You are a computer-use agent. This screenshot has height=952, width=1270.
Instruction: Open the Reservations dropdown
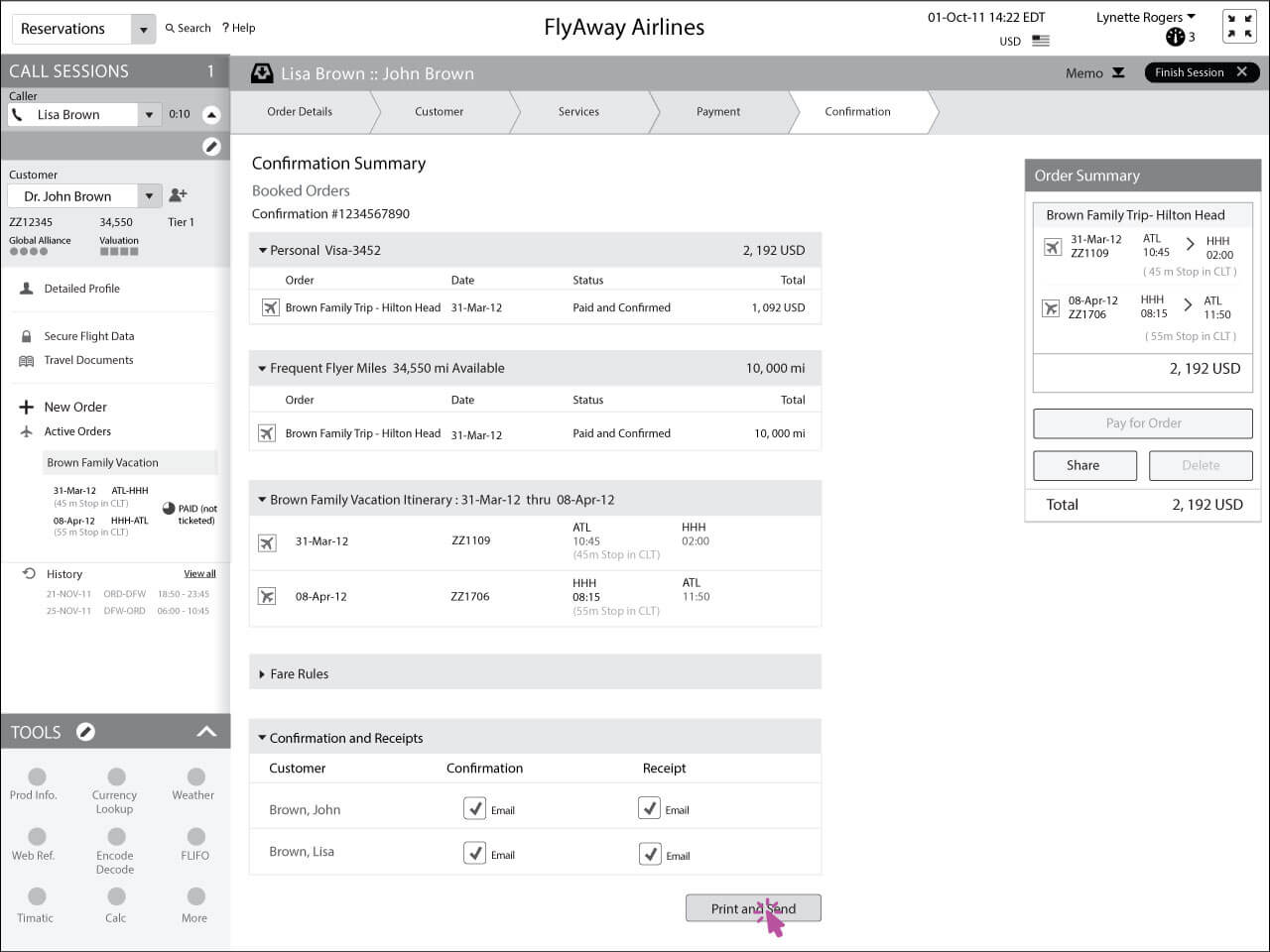click(x=143, y=29)
